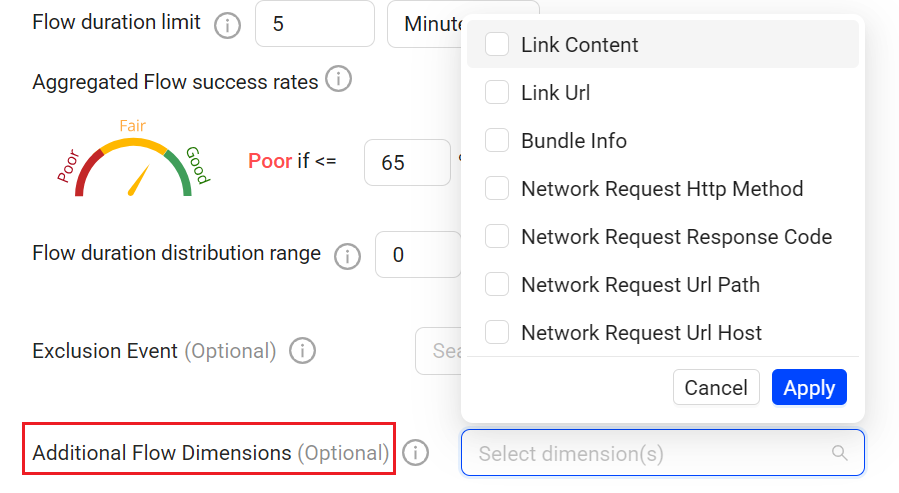
Task: Click the Poor threshold field showing 65
Action: (x=406, y=162)
